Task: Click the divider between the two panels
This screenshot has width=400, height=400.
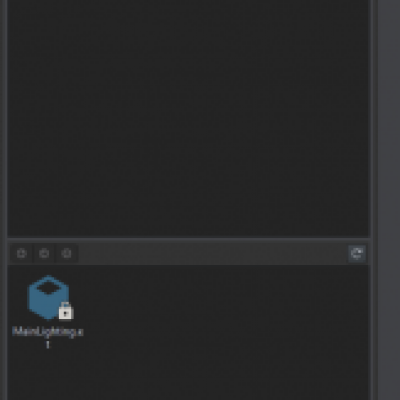Action: tap(189, 238)
